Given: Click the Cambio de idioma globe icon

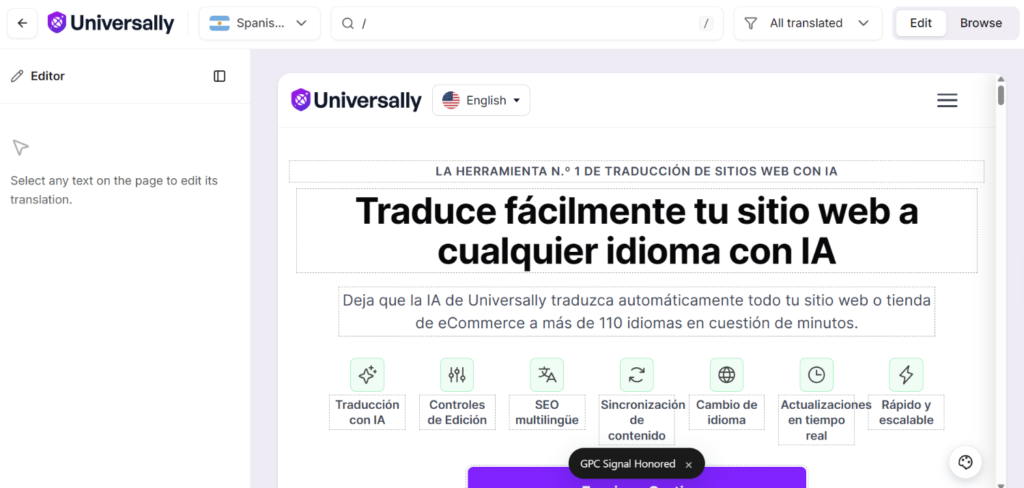Looking at the screenshot, I should tap(726, 375).
